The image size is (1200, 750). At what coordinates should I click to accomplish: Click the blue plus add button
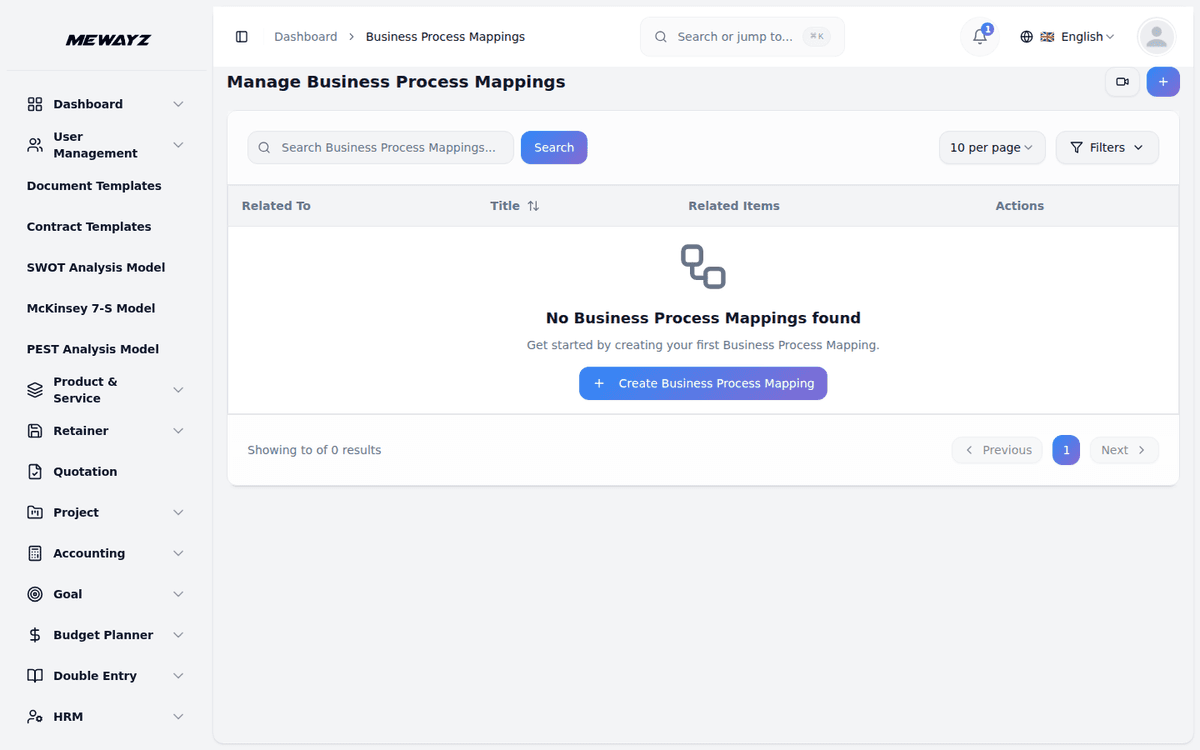click(x=1163, y=82)
